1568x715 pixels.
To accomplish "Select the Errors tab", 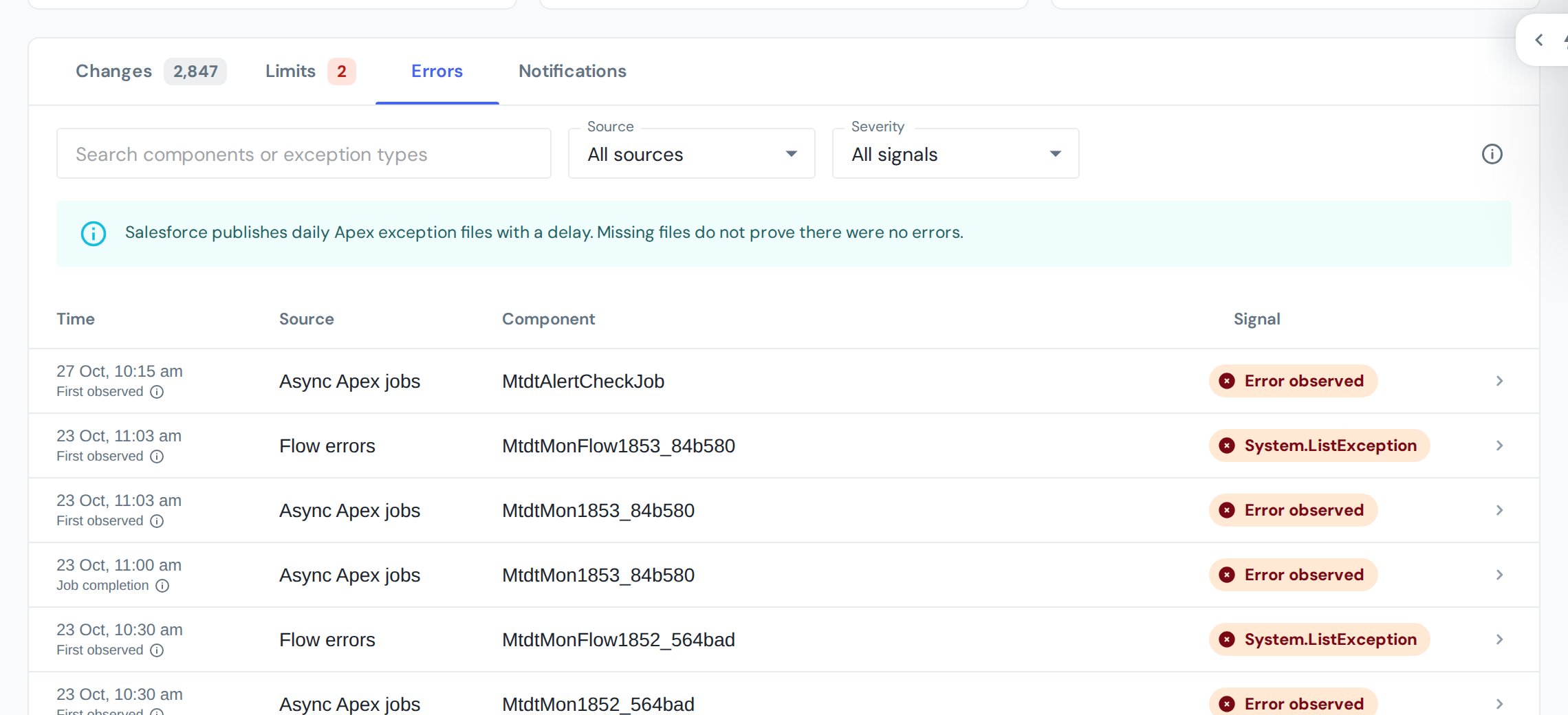I will (x=437, y=71).
